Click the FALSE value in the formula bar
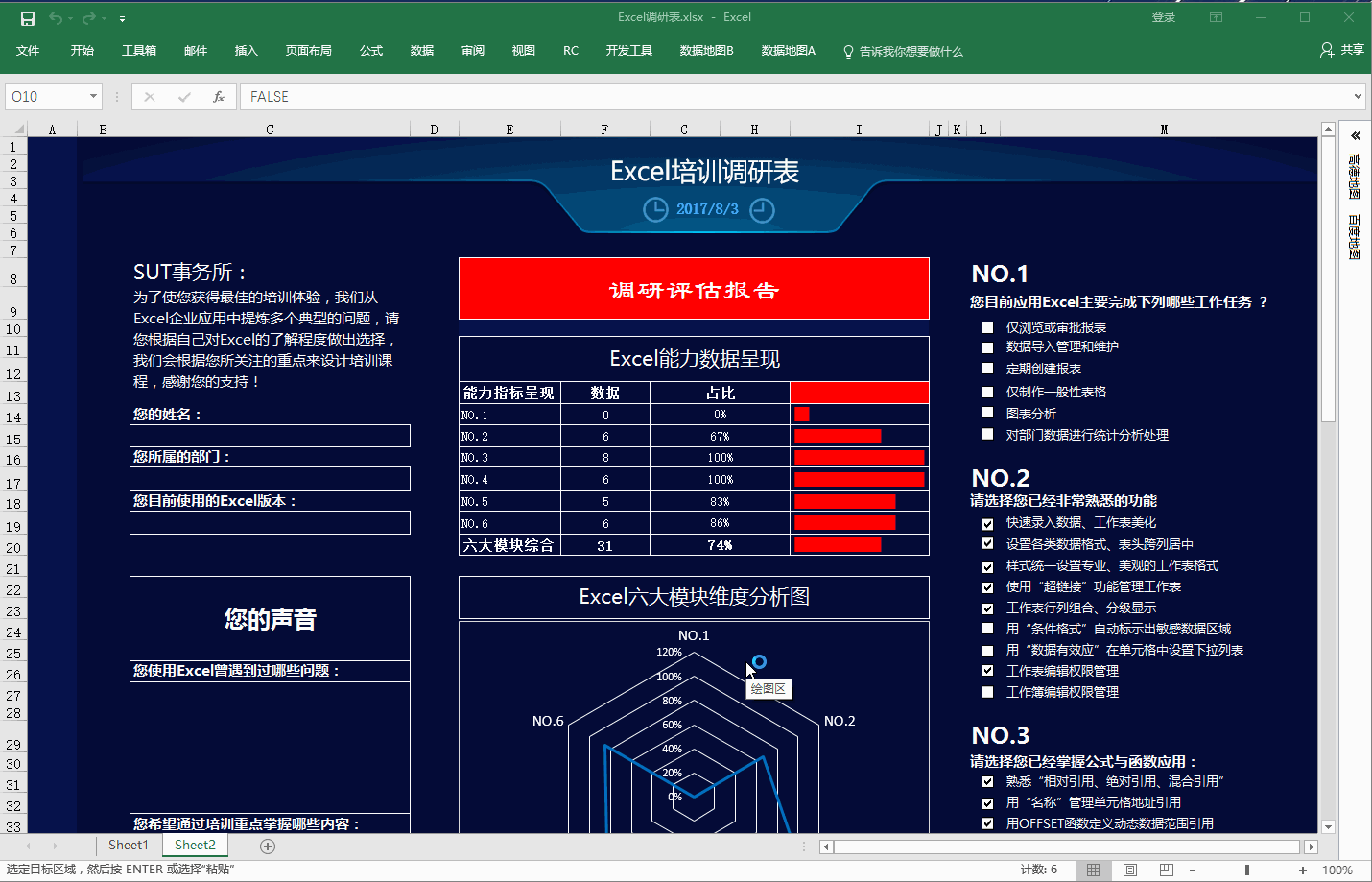 269,97
